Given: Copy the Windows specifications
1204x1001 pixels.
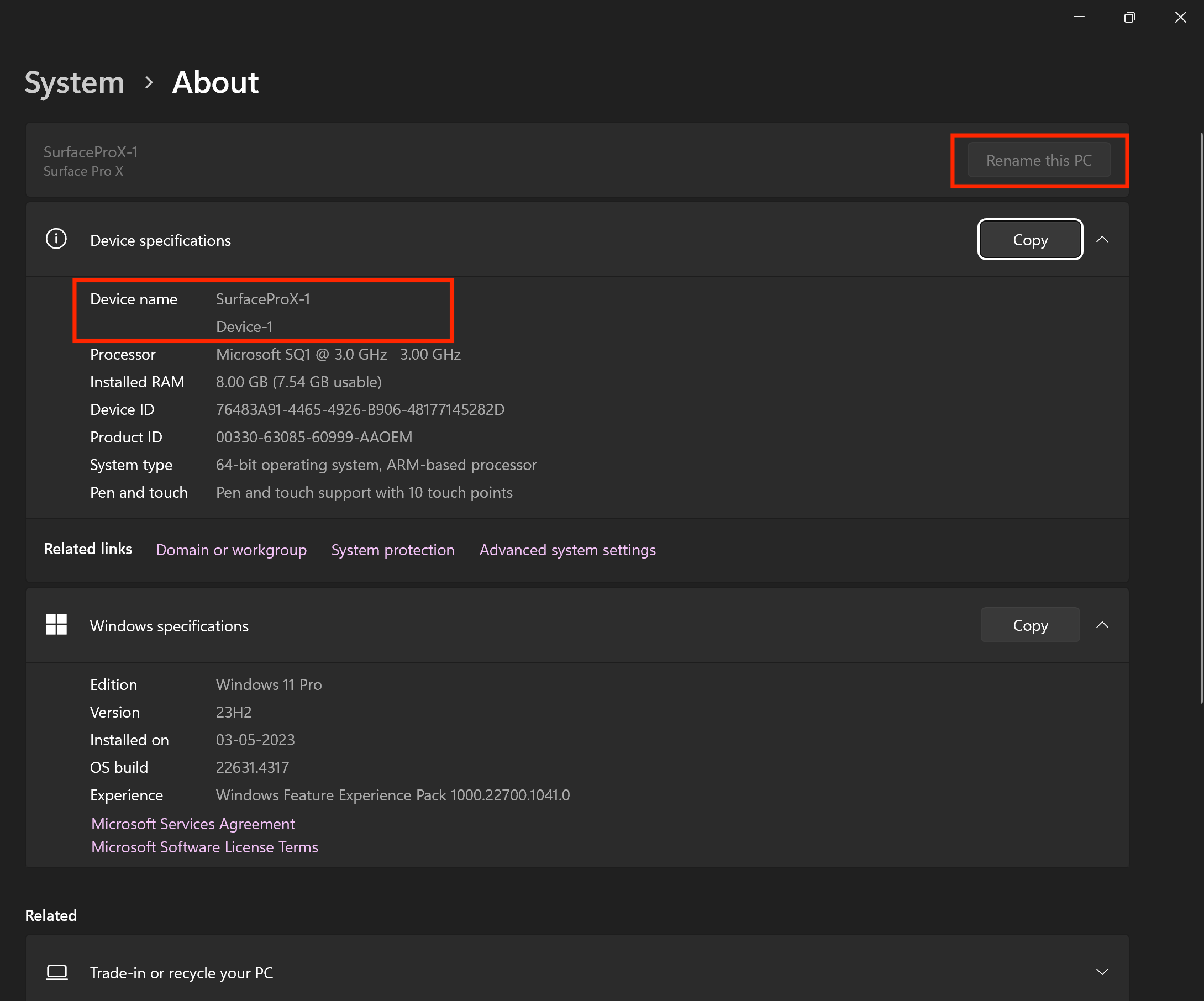Looking at the screenshot, I should (x=1031, y=625).
